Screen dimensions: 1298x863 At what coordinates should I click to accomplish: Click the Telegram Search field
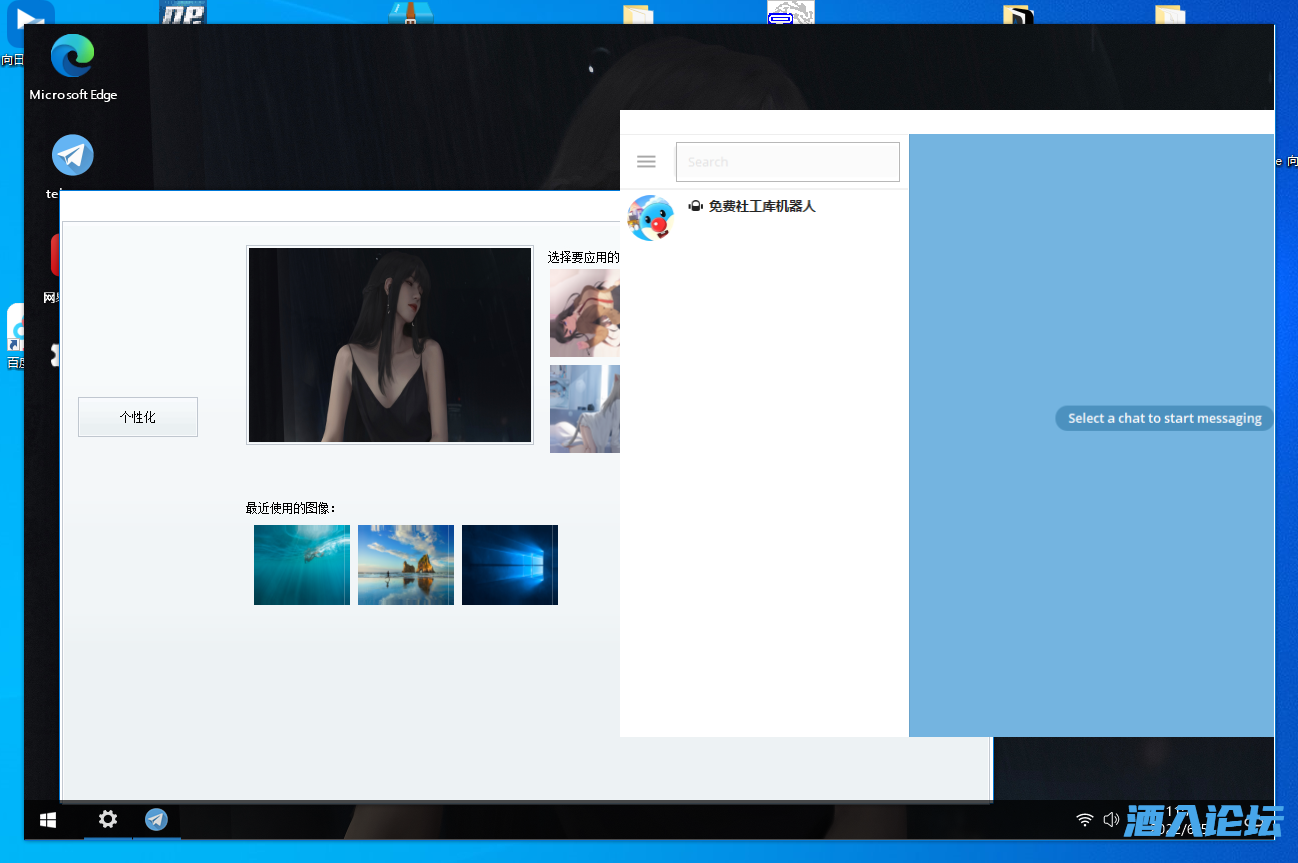point(788,162)
